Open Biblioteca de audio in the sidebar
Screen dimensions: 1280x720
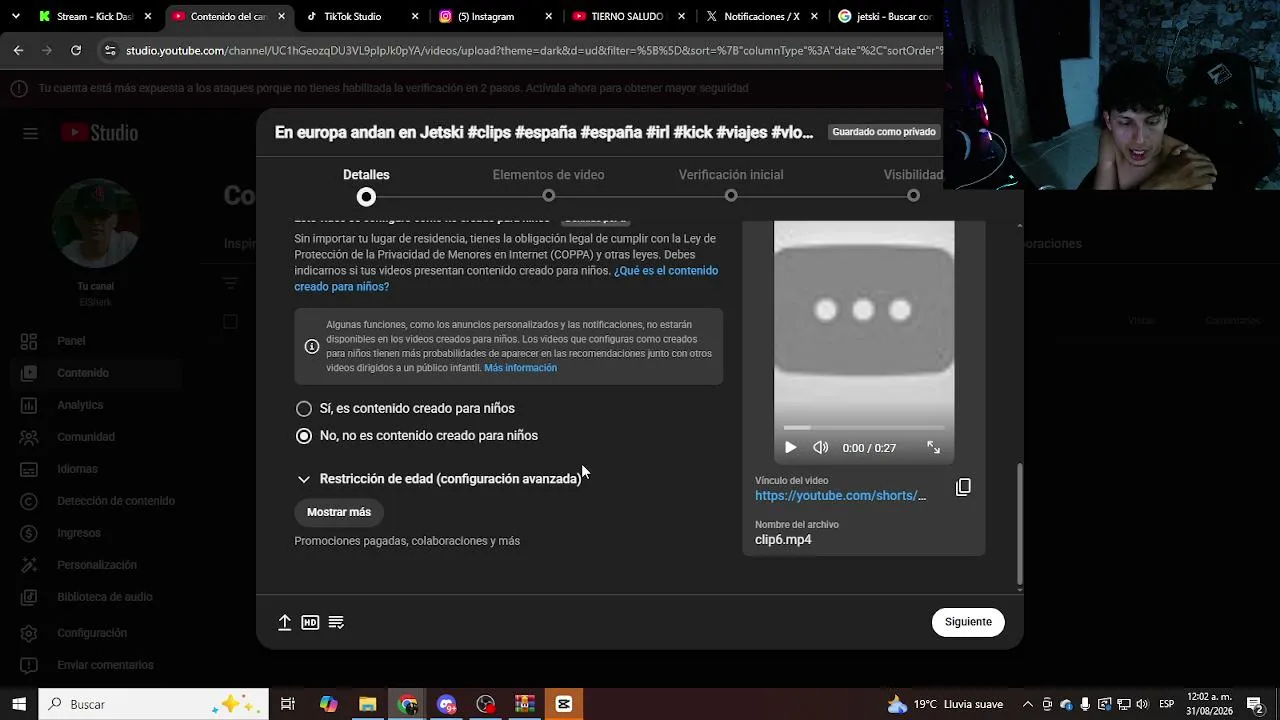[105, 597]
